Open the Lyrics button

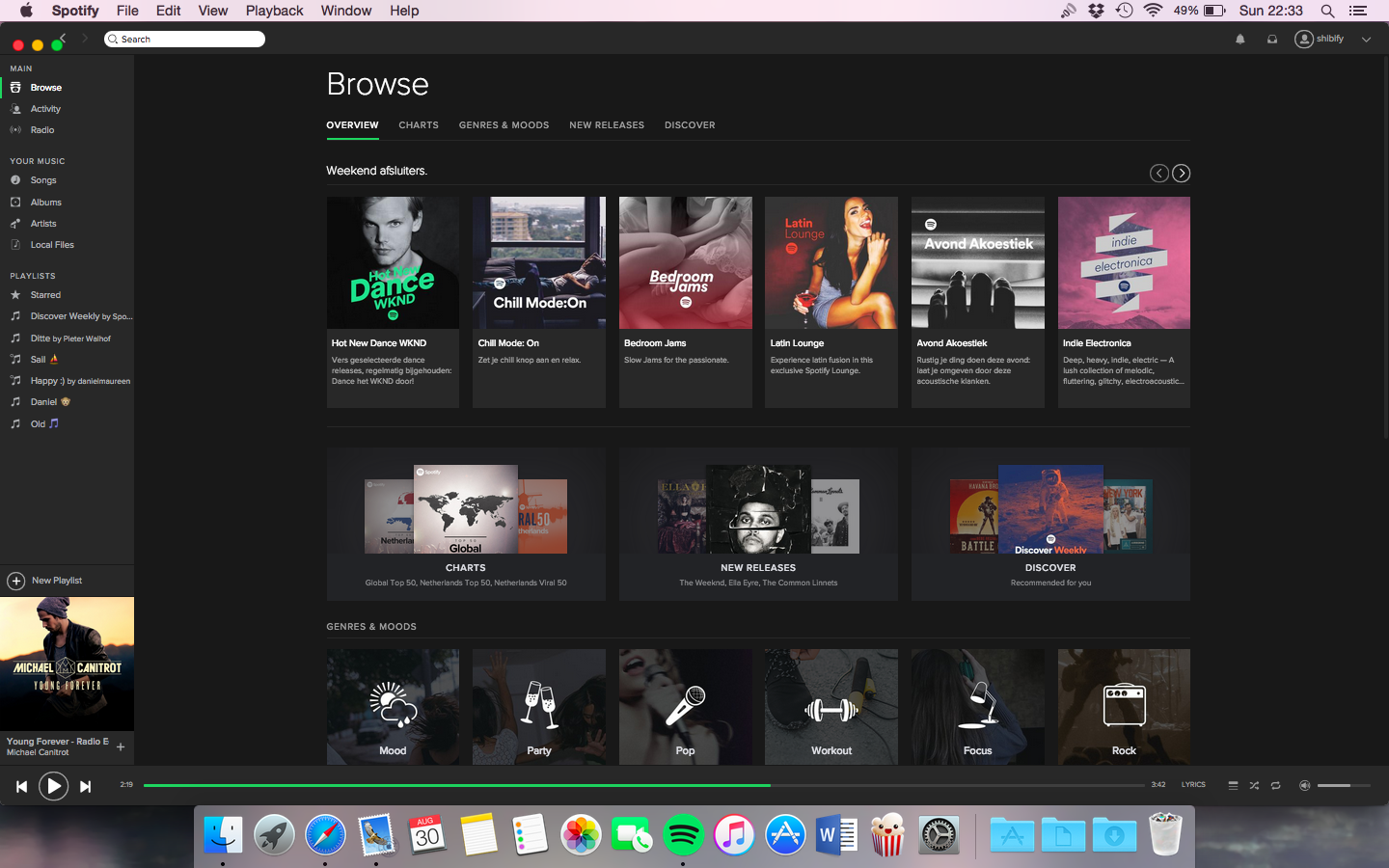coord(1193,785)
